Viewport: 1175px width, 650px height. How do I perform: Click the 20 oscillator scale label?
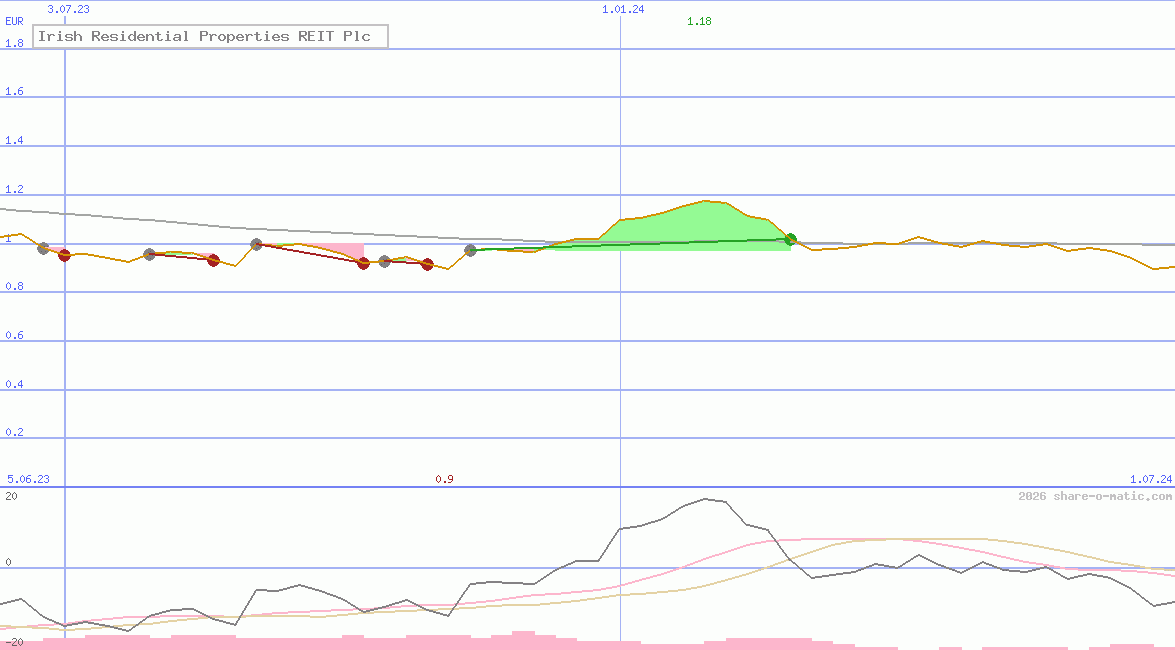(x=11, y=496)
